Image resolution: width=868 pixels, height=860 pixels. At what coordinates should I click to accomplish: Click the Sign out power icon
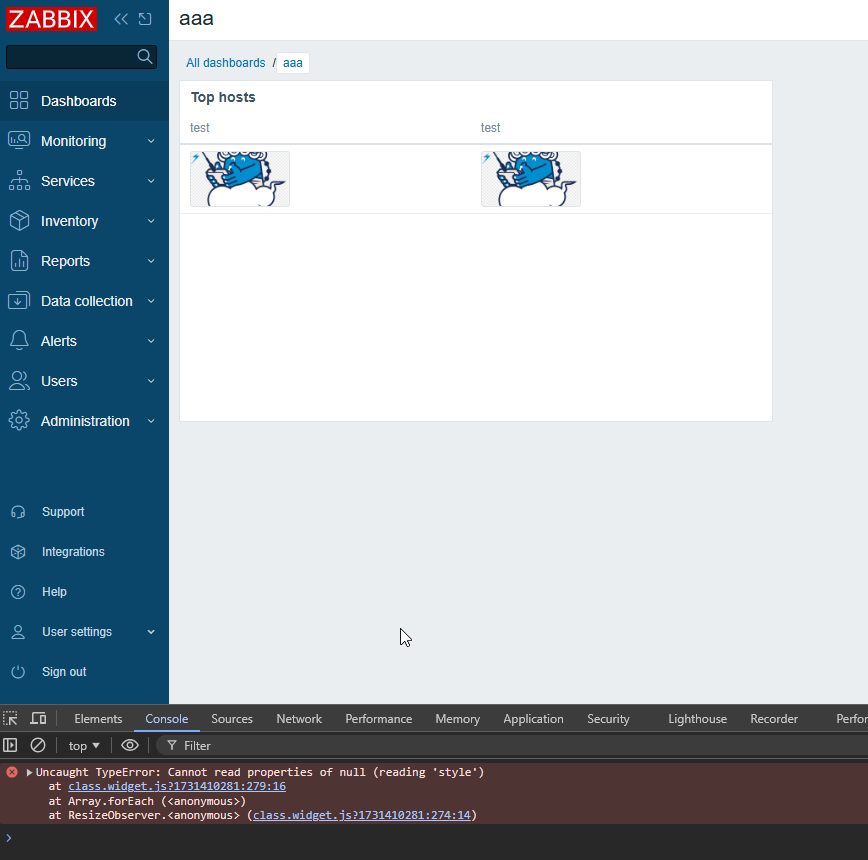tap(18, 672)
